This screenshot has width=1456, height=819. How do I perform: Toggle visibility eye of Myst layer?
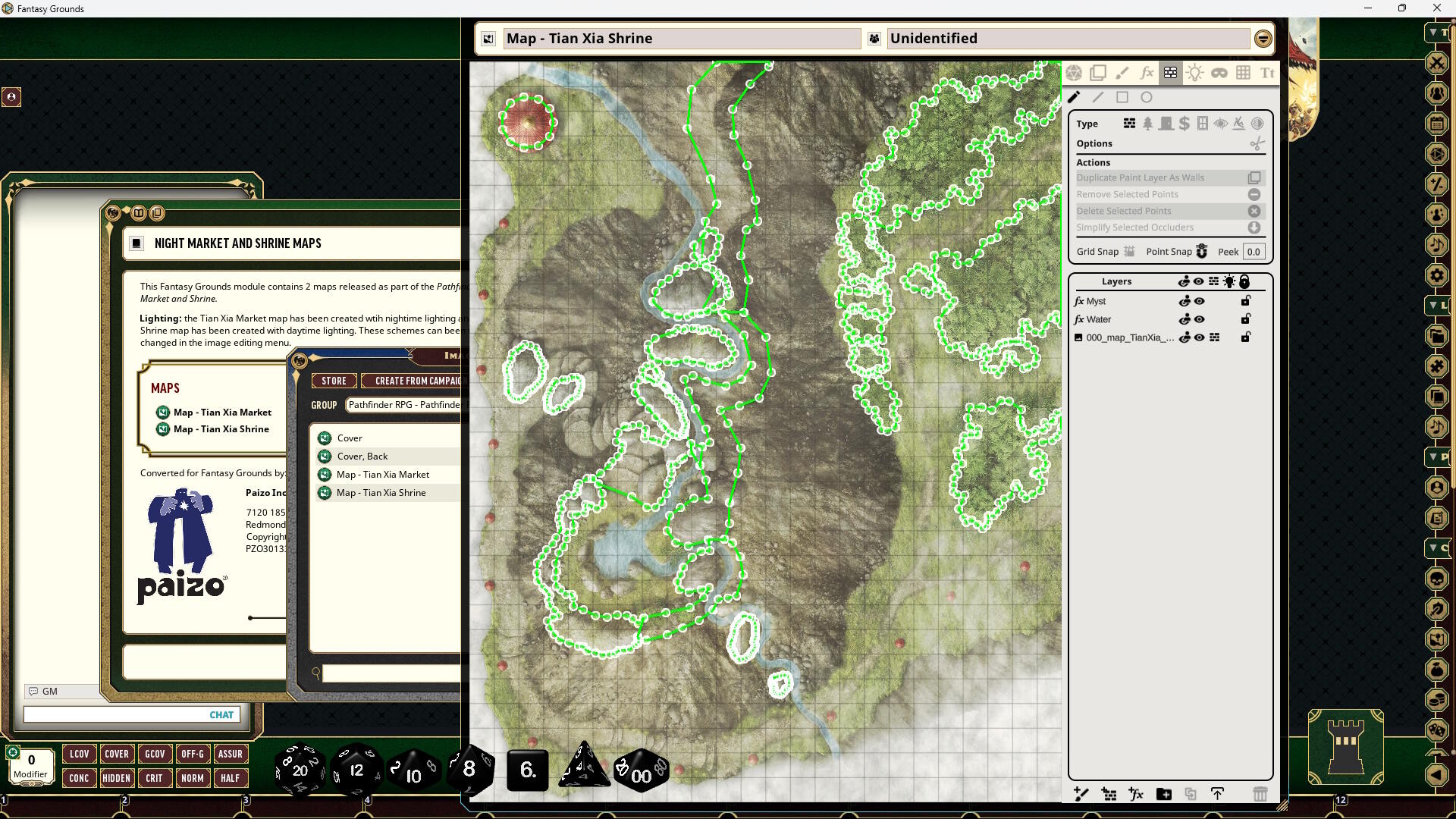coord(1199,301)
